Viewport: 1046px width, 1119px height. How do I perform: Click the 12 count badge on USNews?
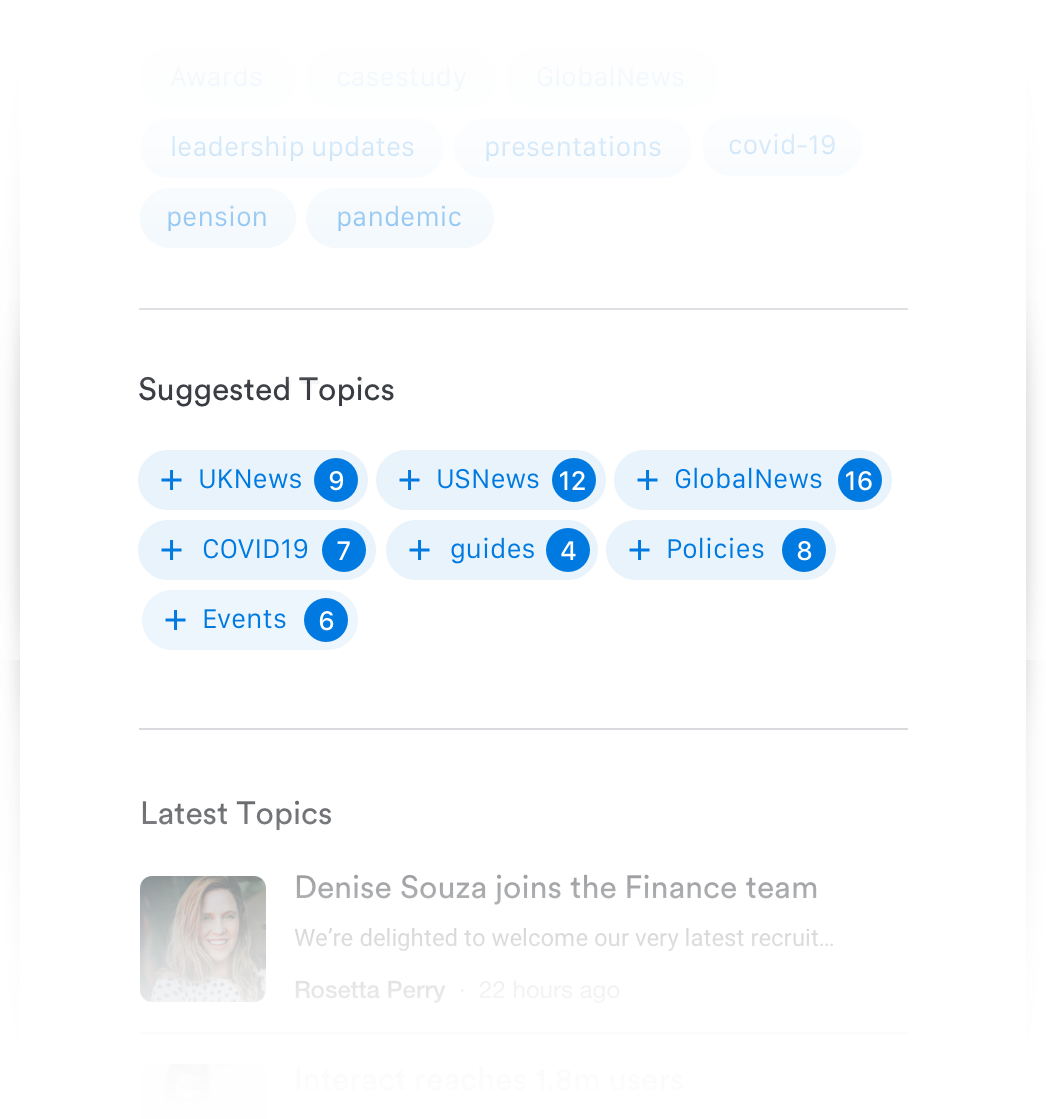click(x=573, y=480)
